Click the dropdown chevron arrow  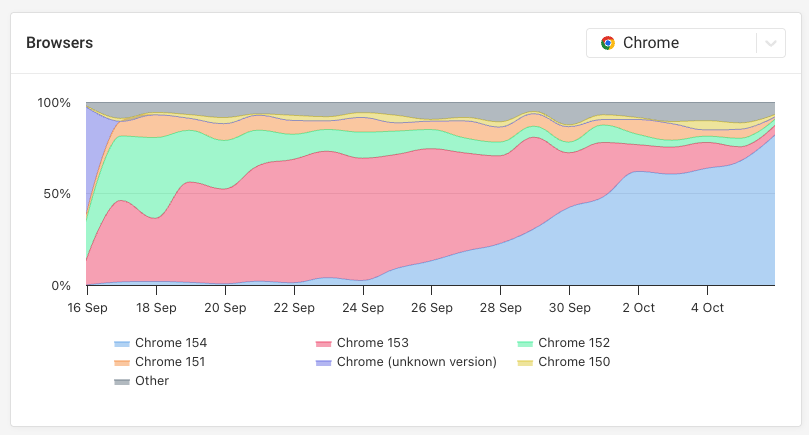[x=771, y=43]
